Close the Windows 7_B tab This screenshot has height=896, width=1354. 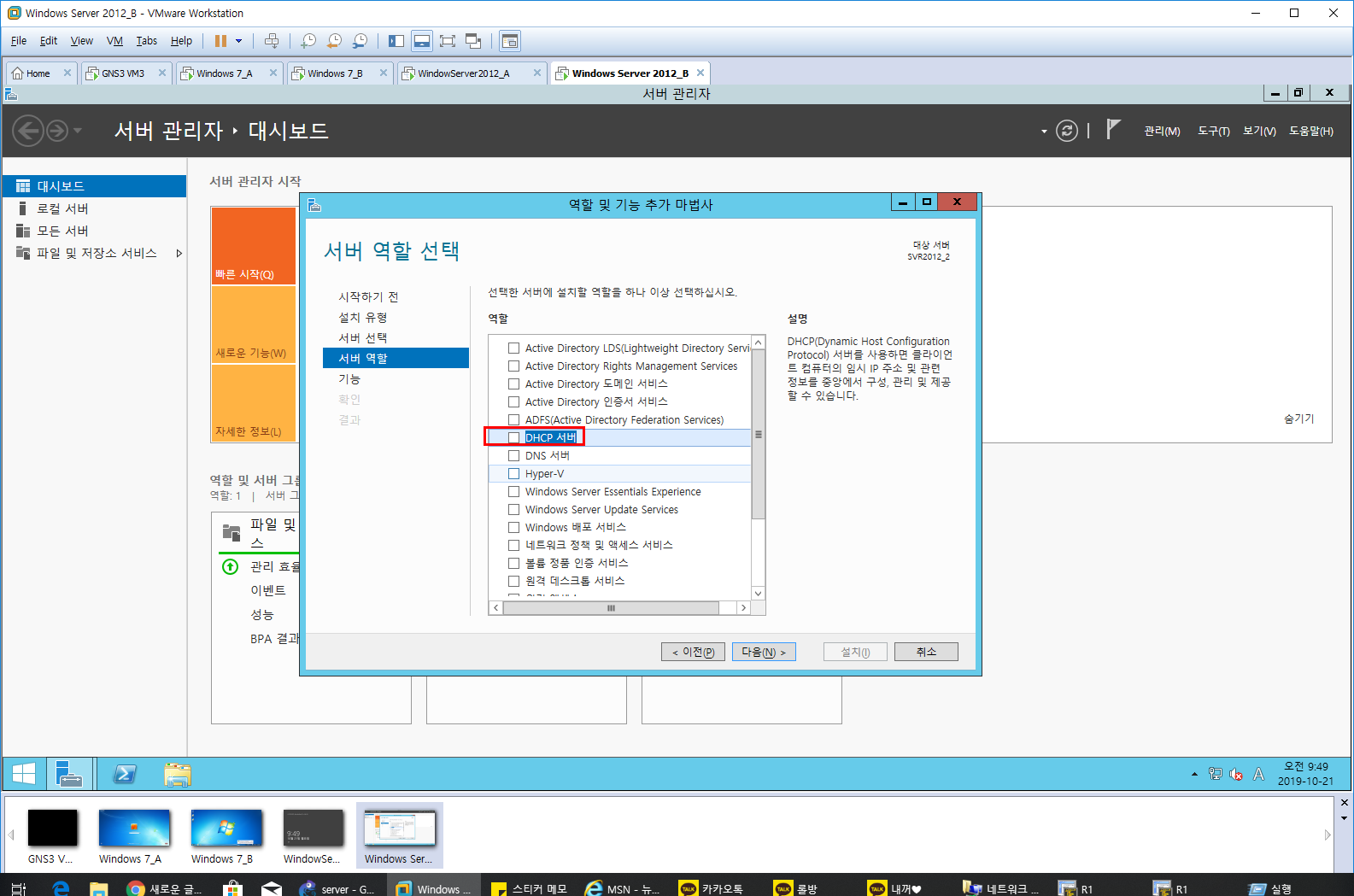(x=384, y=73)
